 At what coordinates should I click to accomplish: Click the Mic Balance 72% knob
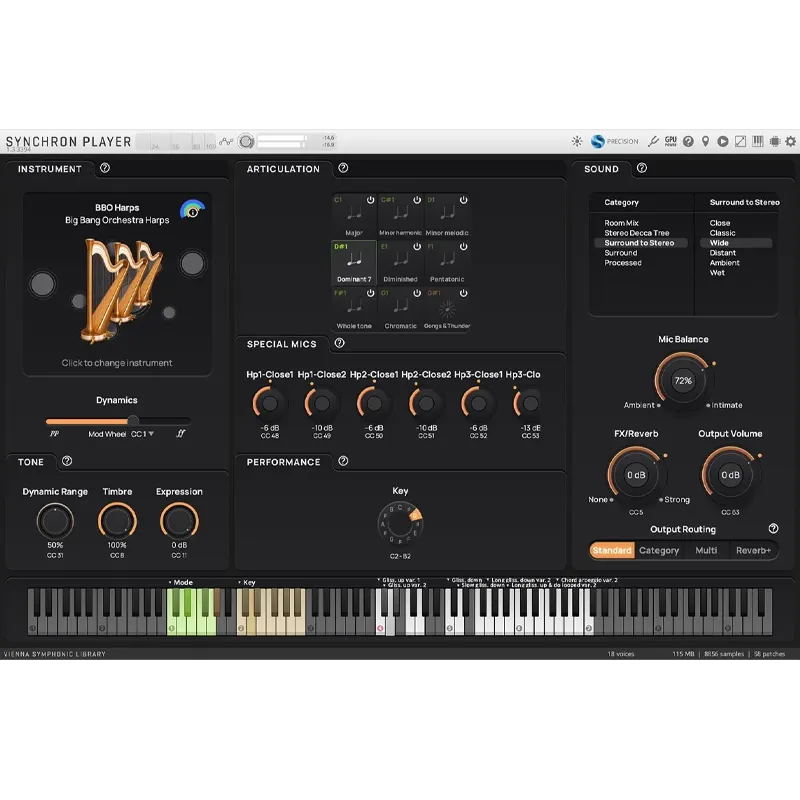683,380
